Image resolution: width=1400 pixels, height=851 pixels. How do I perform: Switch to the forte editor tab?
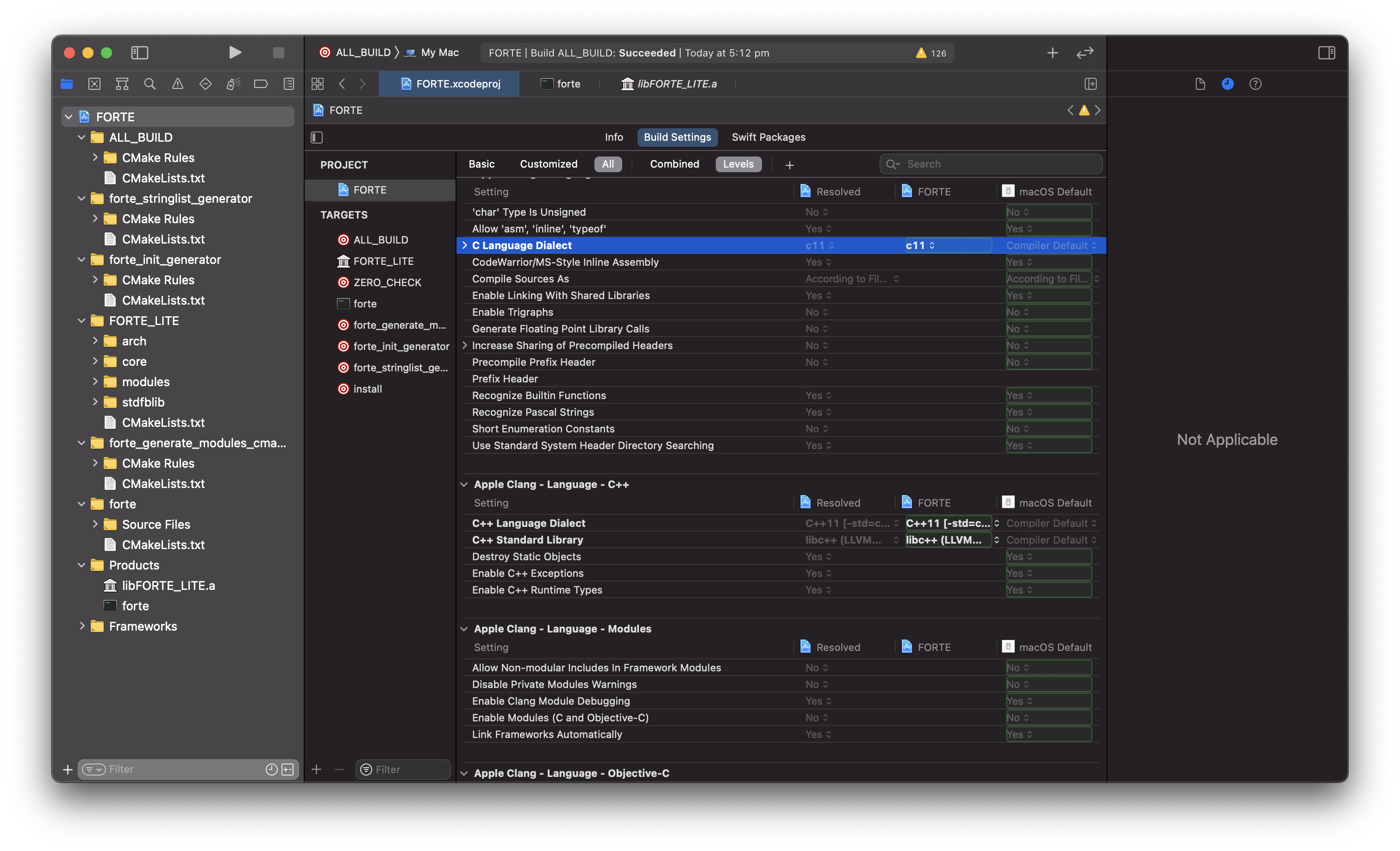tap(560, 84)
